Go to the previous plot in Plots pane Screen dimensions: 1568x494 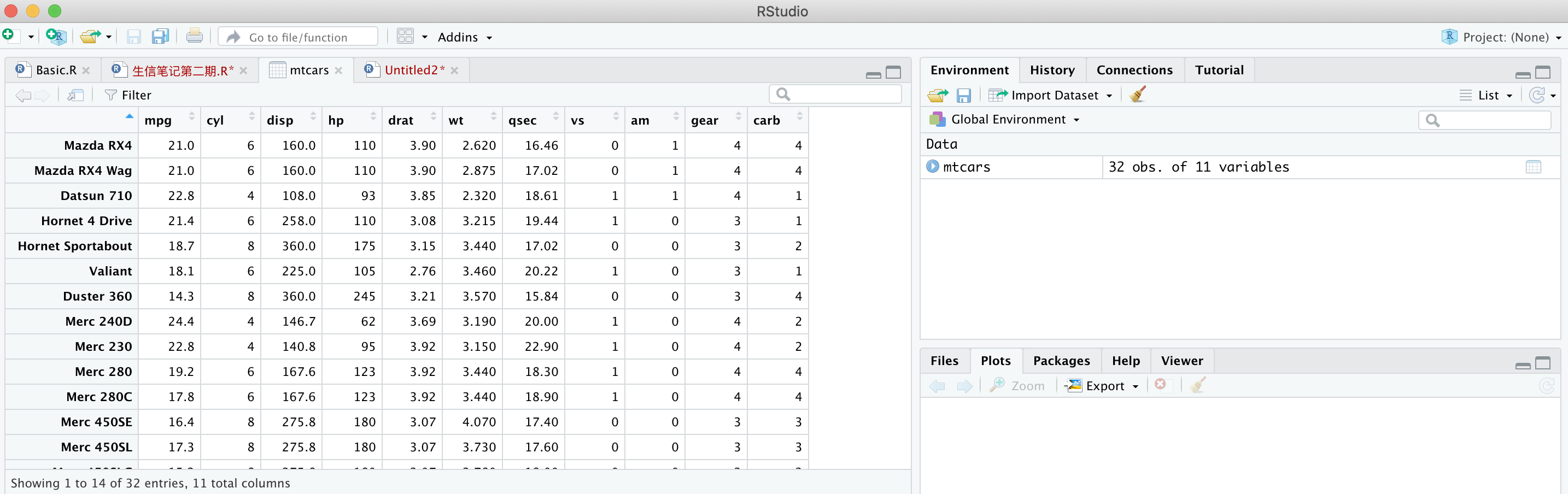[938, 386]
